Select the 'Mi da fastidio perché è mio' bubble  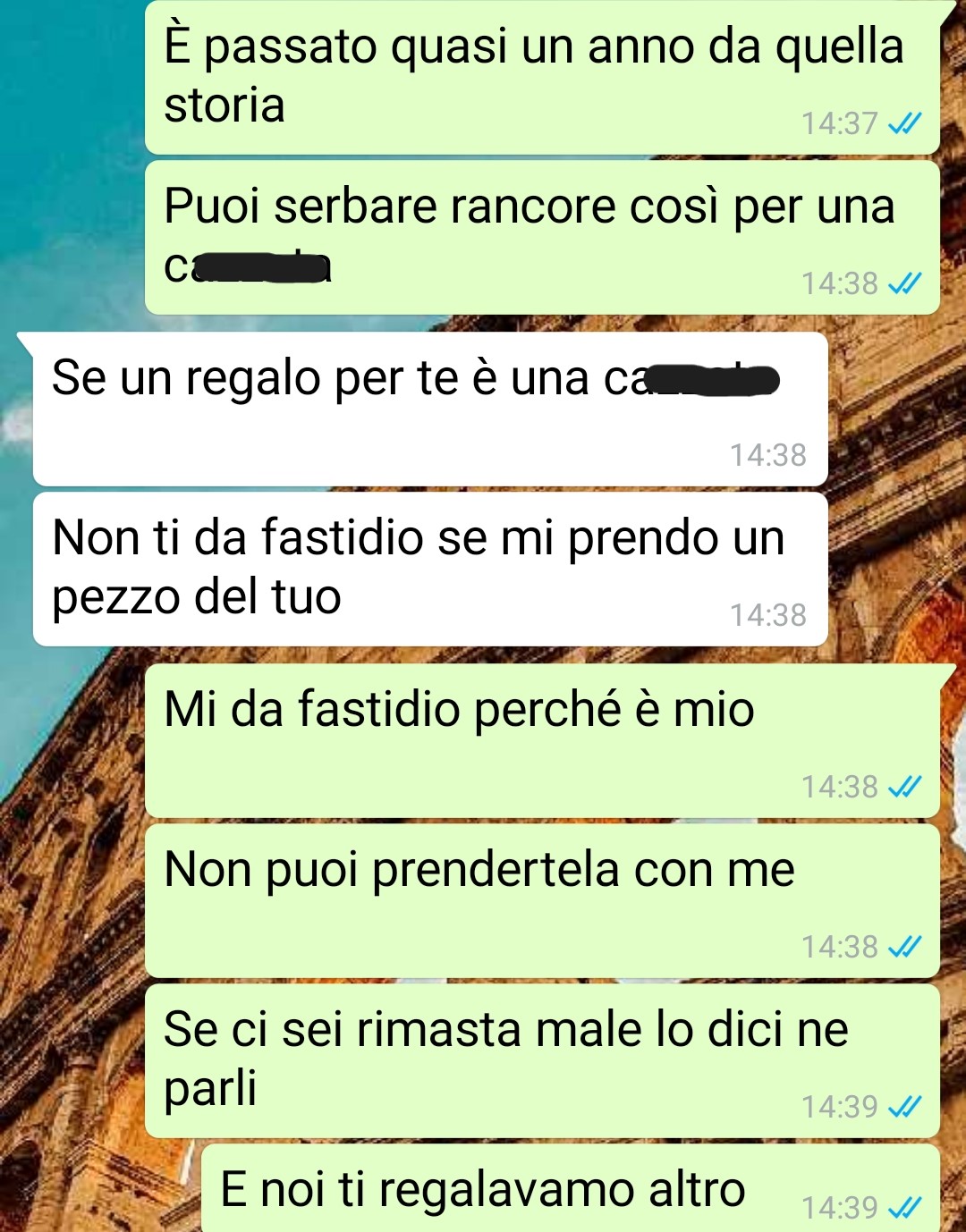click(542, 741)
